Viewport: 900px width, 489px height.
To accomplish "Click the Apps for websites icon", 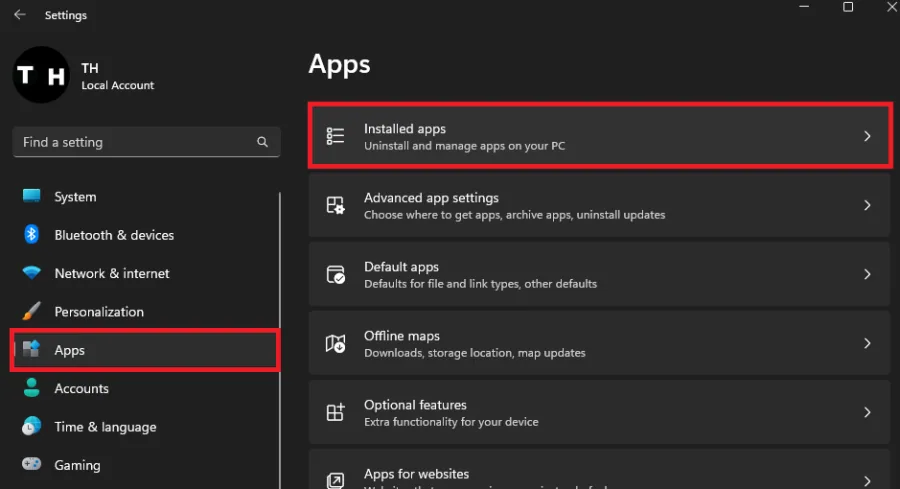I will 335,480.
